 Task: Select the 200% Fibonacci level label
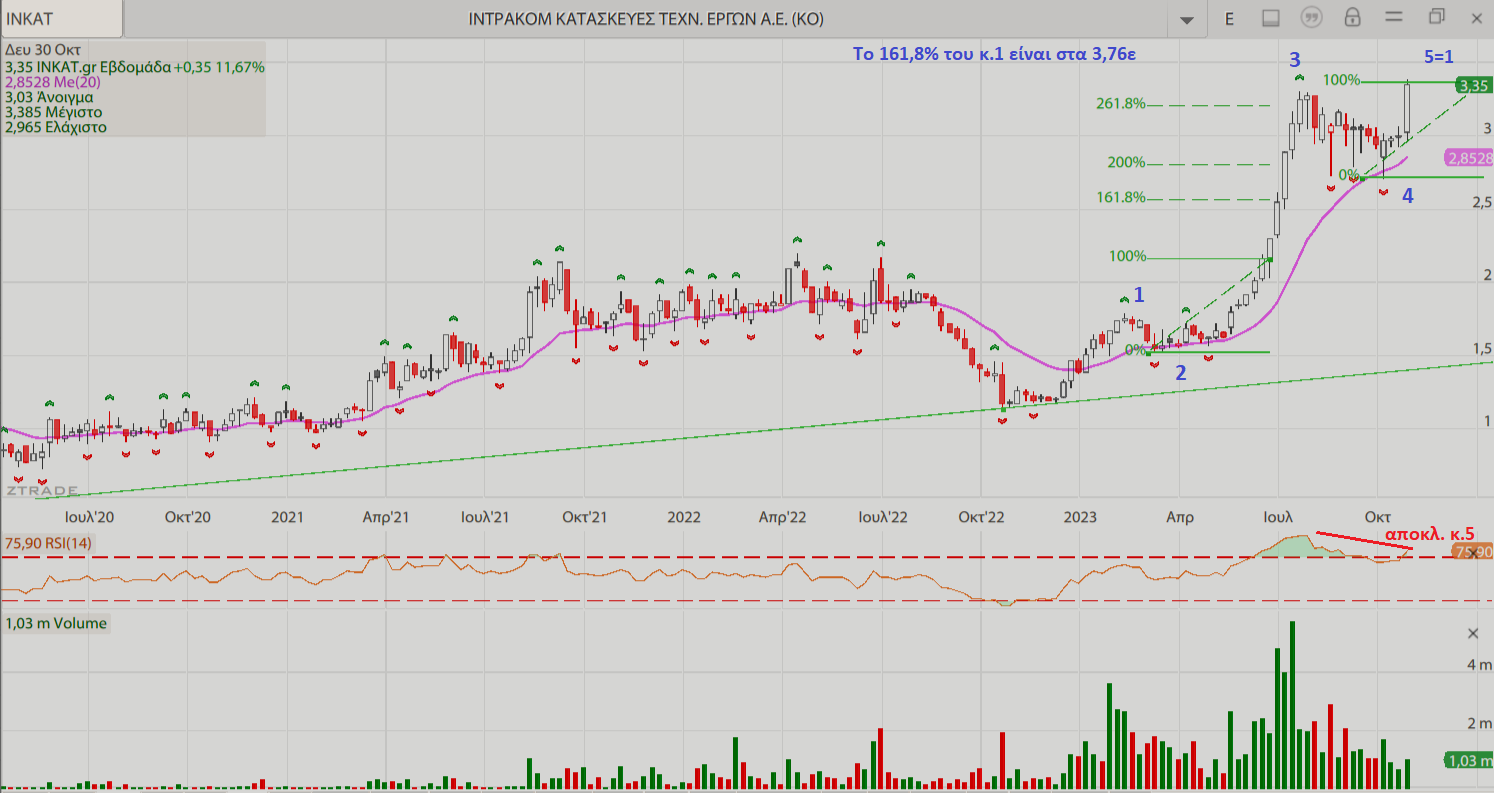point(1126,163)
